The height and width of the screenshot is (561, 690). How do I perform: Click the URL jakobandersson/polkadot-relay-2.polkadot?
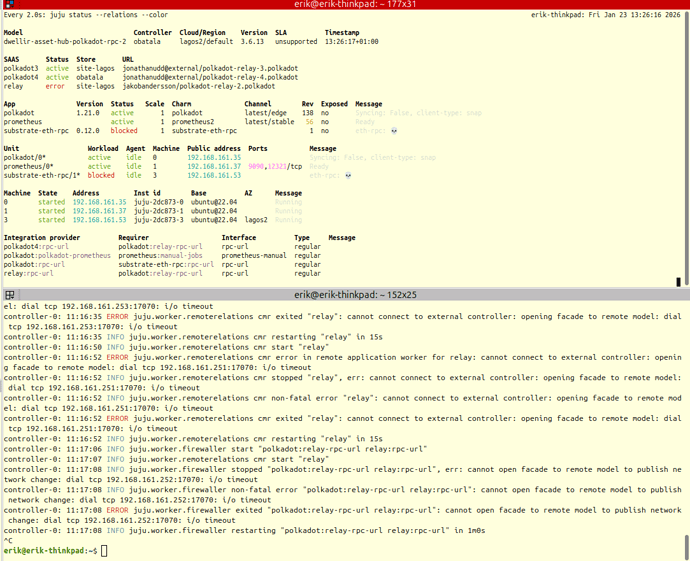point(198,86)
